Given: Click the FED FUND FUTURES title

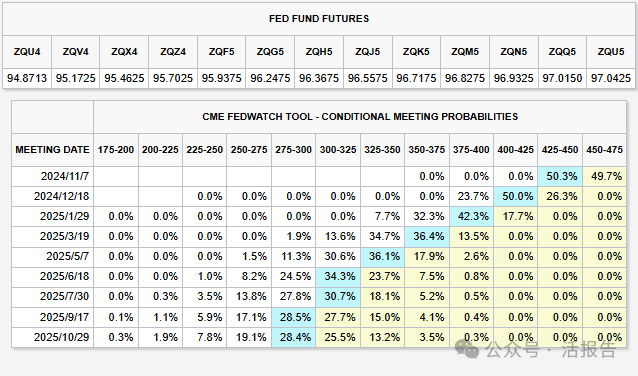Looking at the screenshot, I should 319,19.
